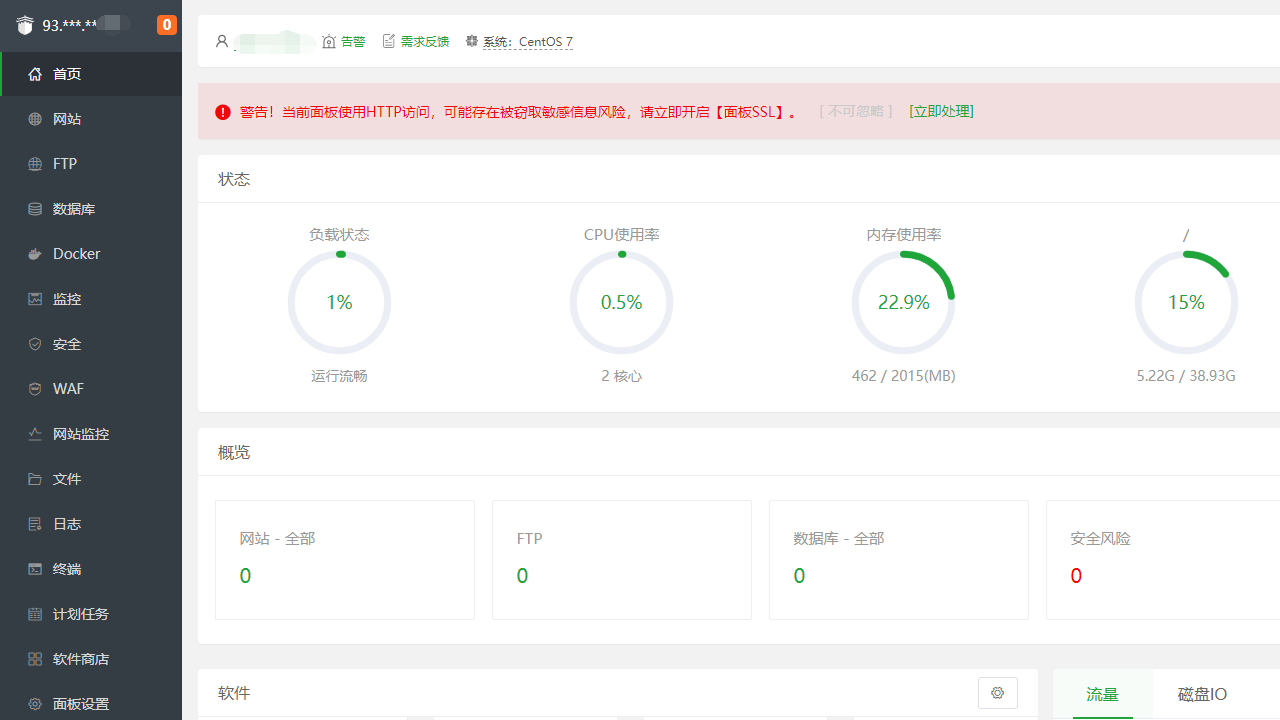Open the 数据库 - 全部 overview card
1280x720 pixels.
(x=899, y=560)
